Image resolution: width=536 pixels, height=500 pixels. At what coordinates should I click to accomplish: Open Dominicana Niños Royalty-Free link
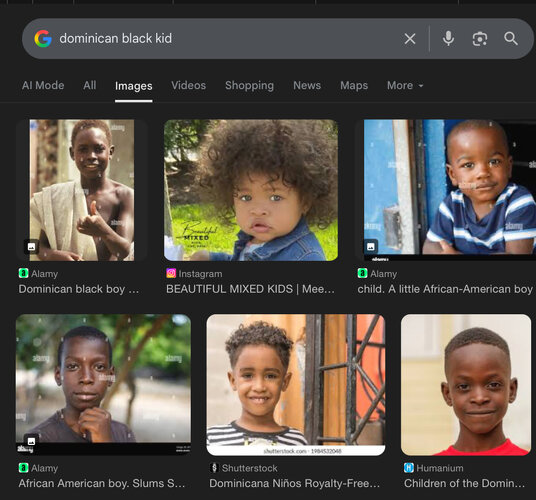[x=294, y=483]
